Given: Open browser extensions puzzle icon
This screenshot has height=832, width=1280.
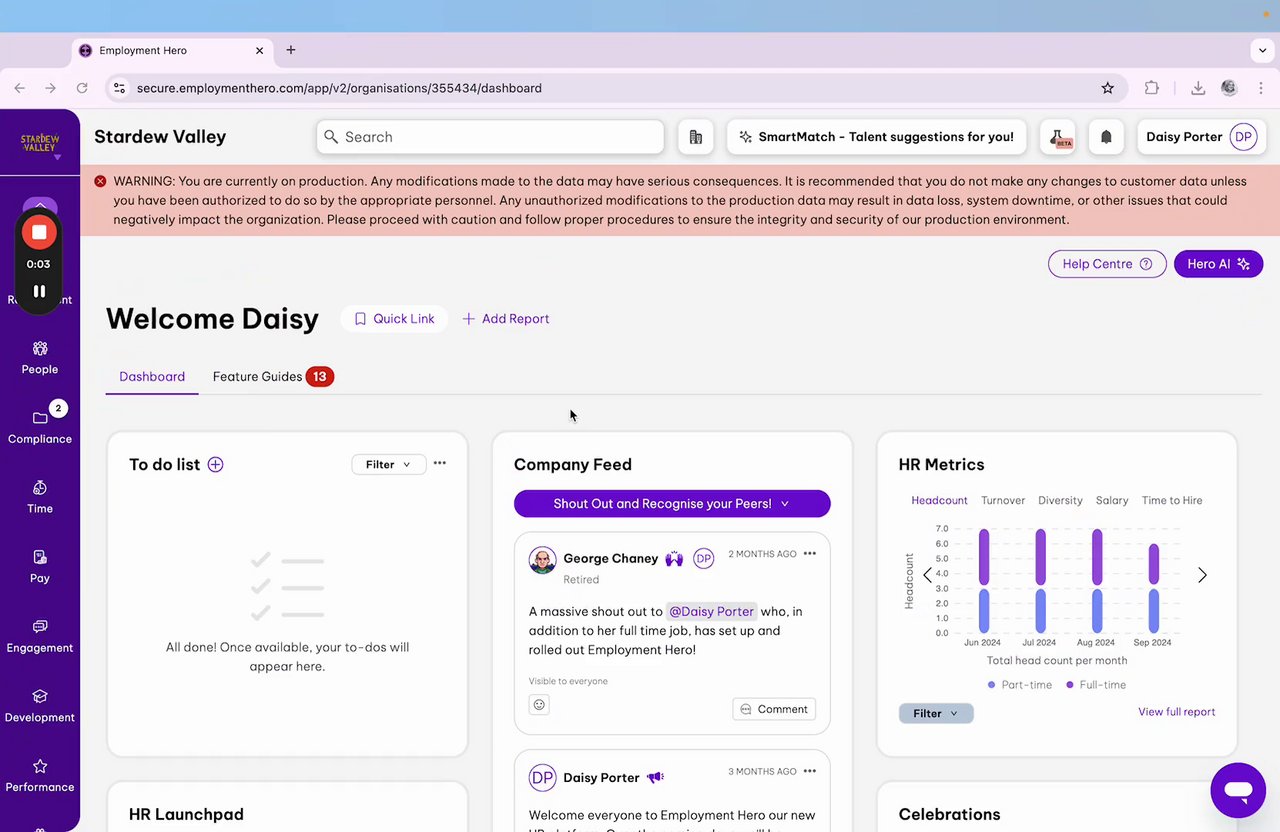Looking at the screenshot, I should pos(1152,88).
